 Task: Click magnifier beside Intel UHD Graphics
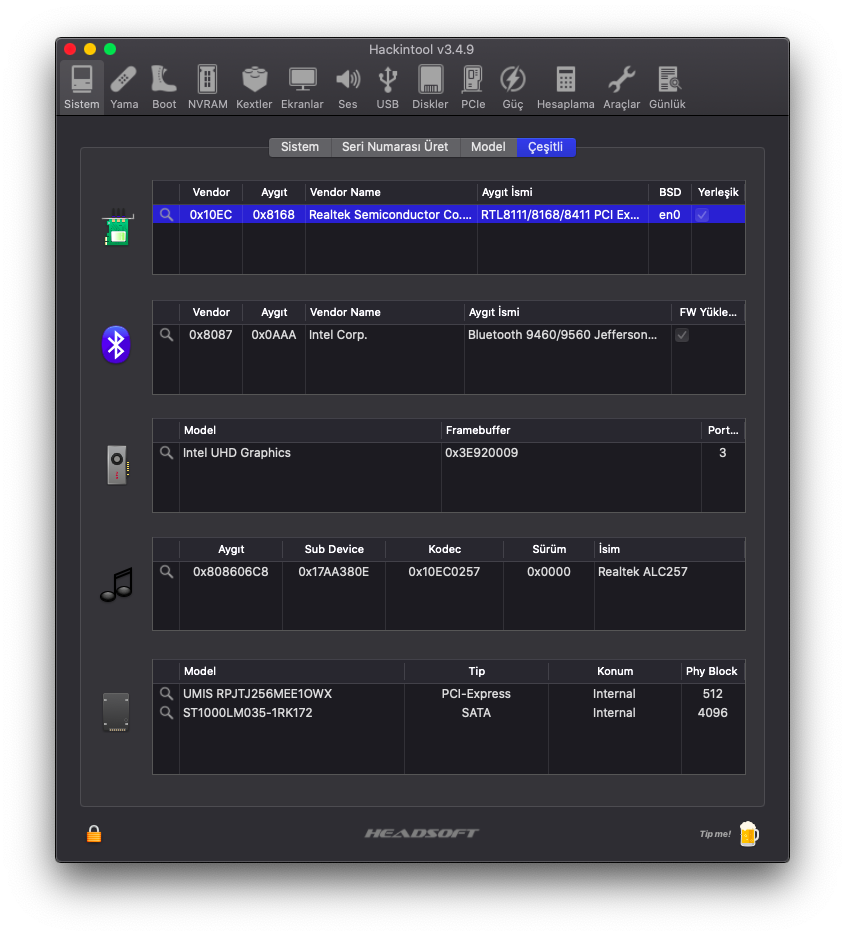tap(166, 452)
